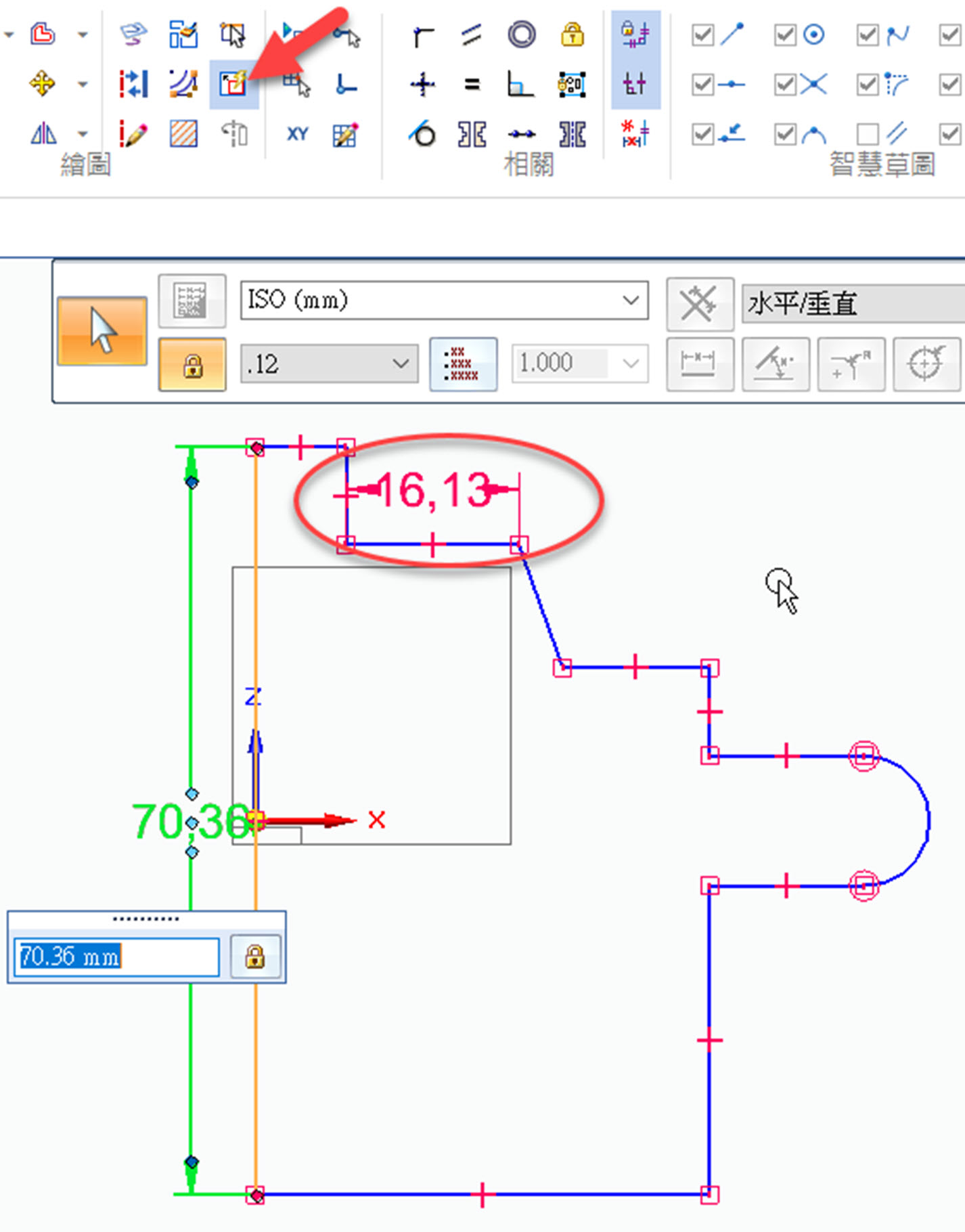Apply the Parallel relationship
Viewport: 965px width, 1232px height.
tap(472, 35)
